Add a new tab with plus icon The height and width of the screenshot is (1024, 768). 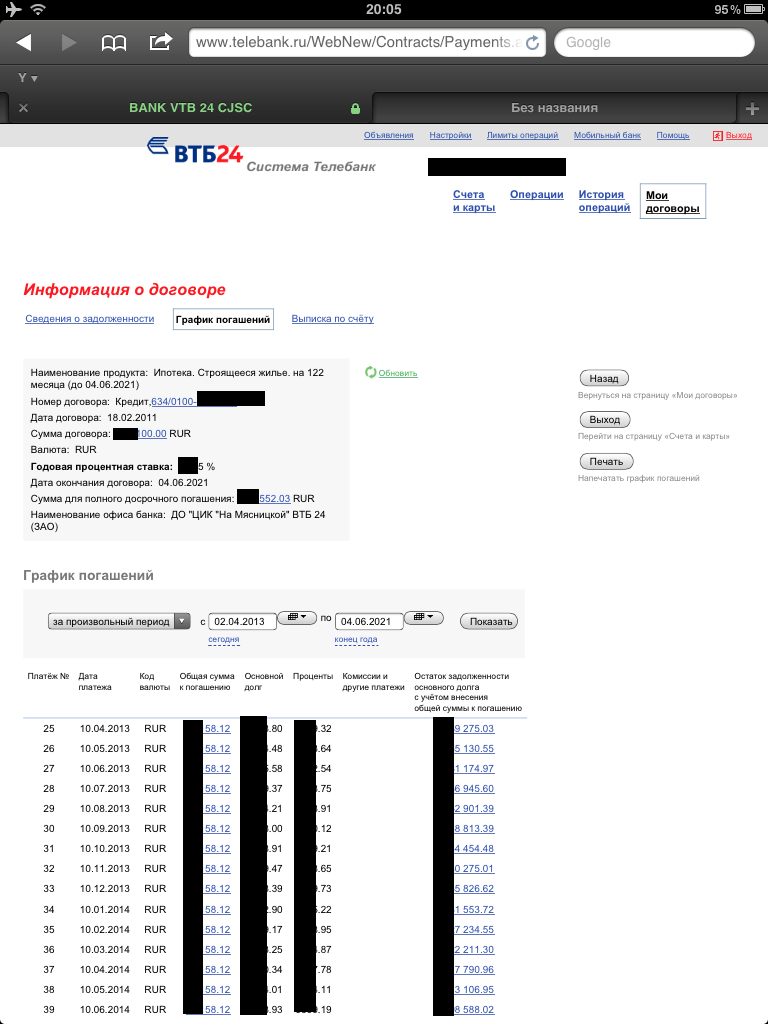pos(752,108)
